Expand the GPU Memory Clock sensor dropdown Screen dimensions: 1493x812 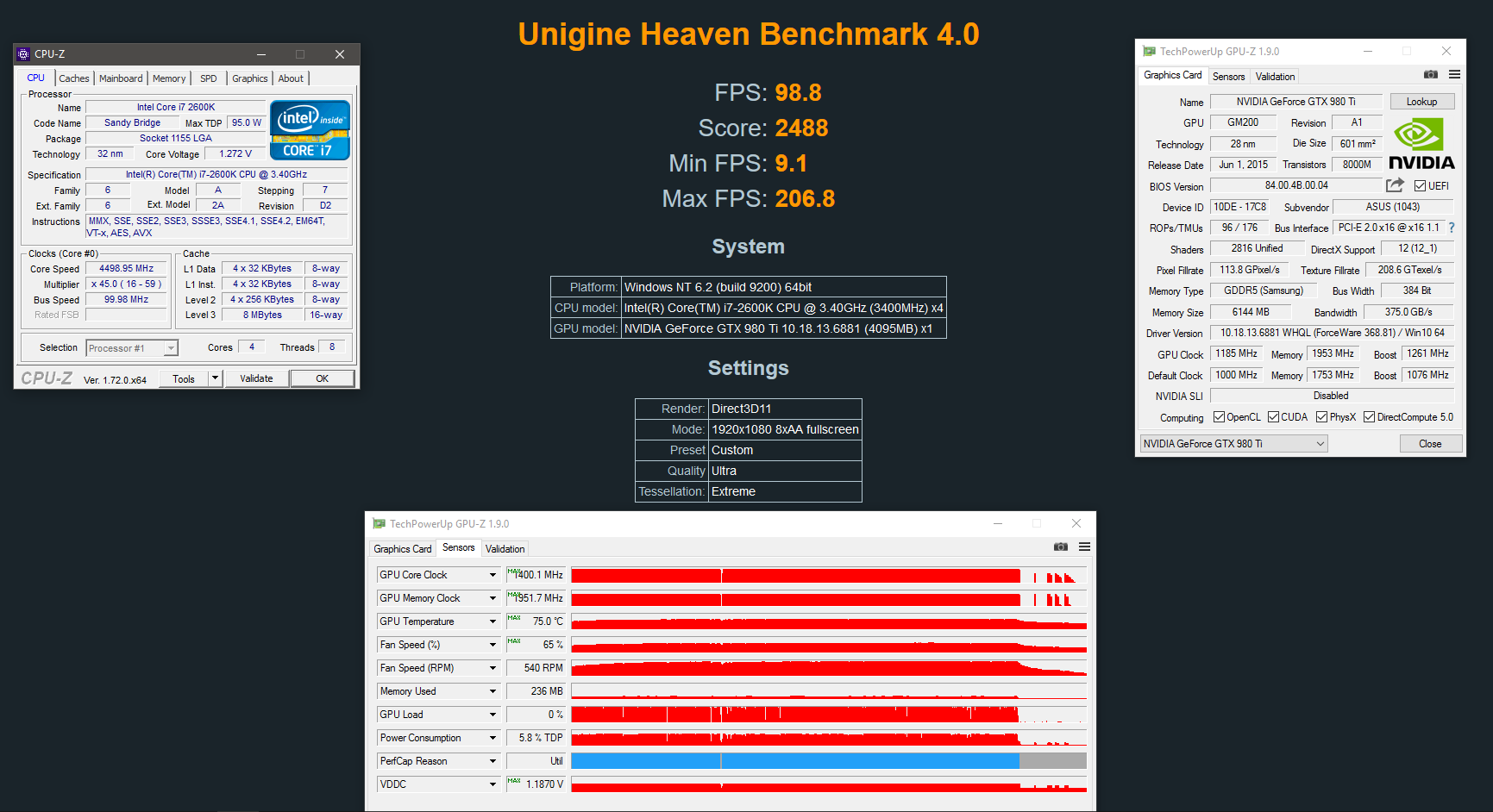492,598
